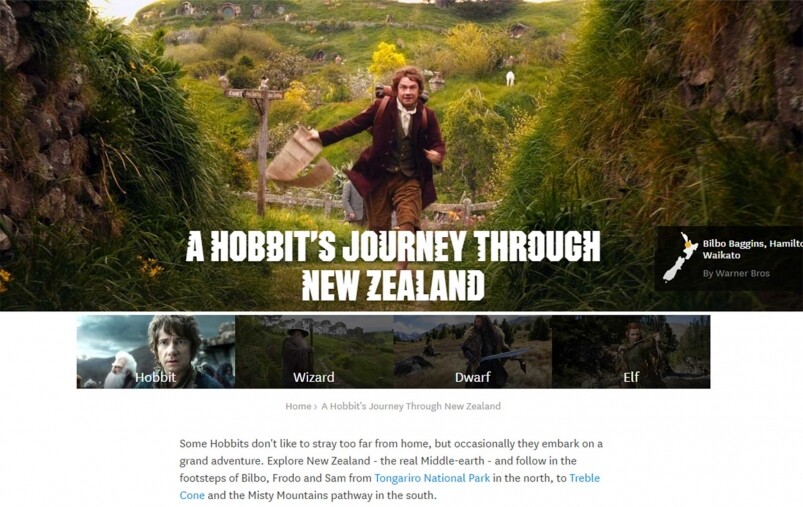This screenshot has width=803, height=507.
Task: Select the Dwarf character tab
Action: coord(472,352)
